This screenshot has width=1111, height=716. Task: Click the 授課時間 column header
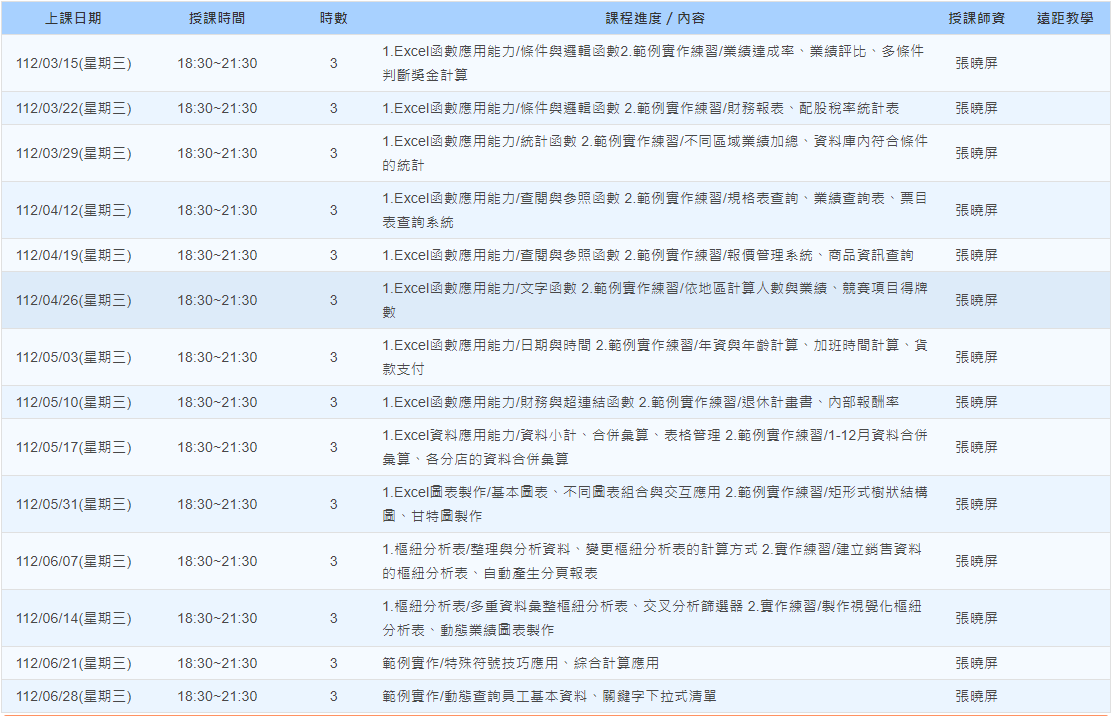click(x=217, y=18)
